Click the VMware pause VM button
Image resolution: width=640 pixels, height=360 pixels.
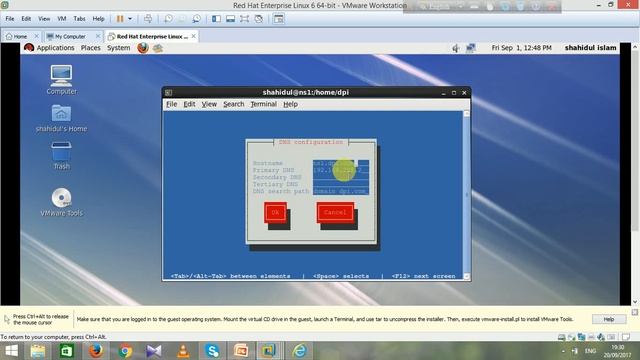(120, 19)
